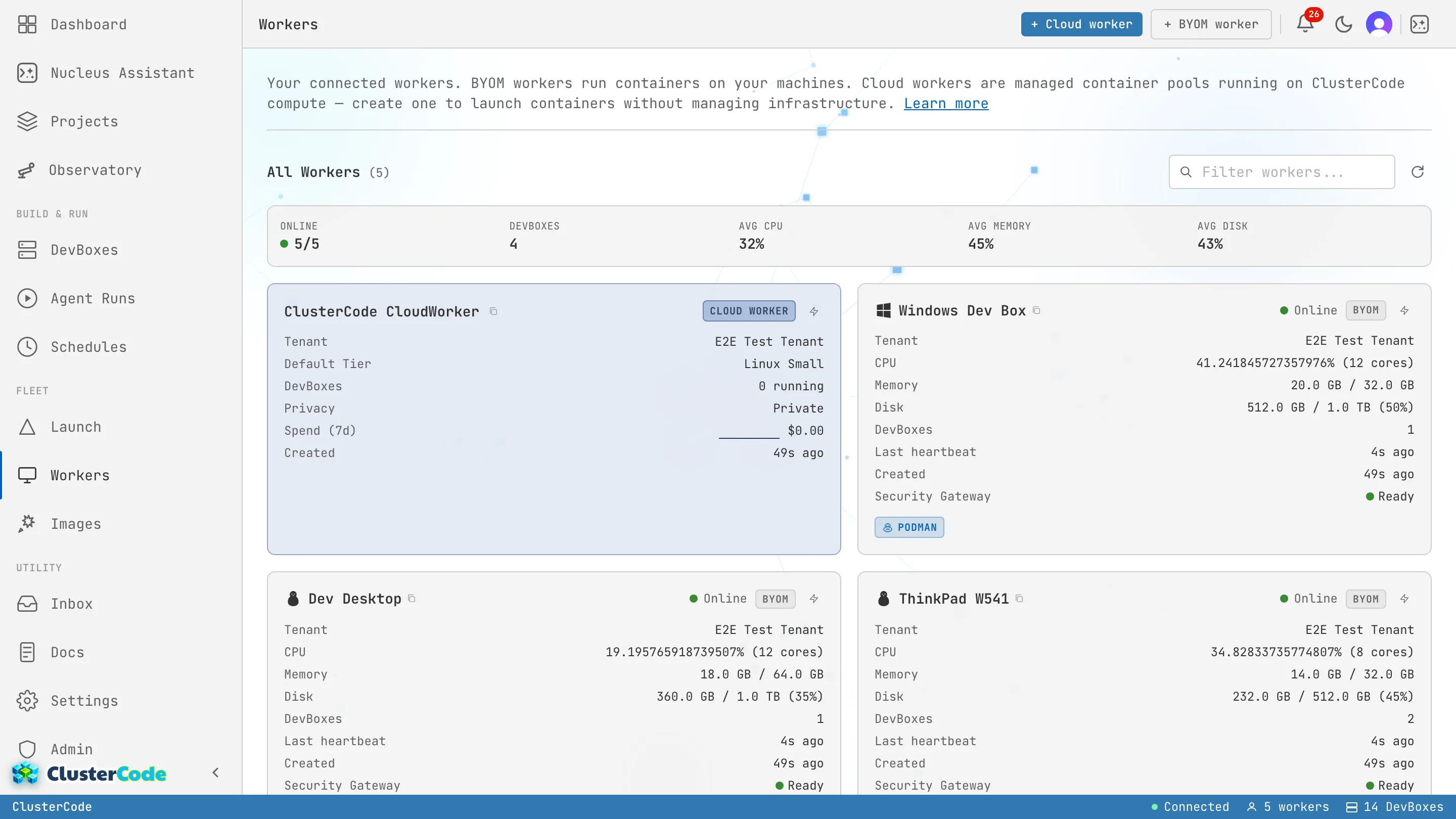Click the AVG CPU 32% stat
Image resolution: width=1456 pixels, height=819 pixels.
[760, 236]
